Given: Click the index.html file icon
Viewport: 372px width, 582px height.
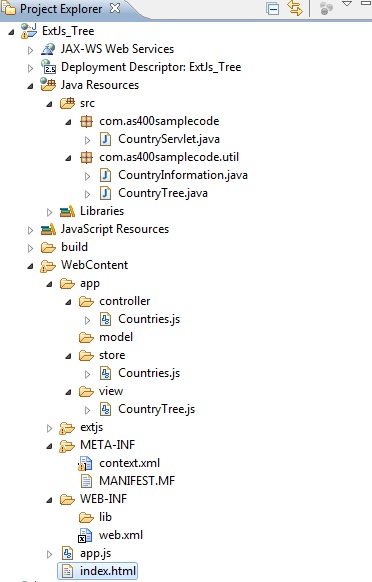Looking at the screenshot, I should pyautogui.click(x=67, y=571).
